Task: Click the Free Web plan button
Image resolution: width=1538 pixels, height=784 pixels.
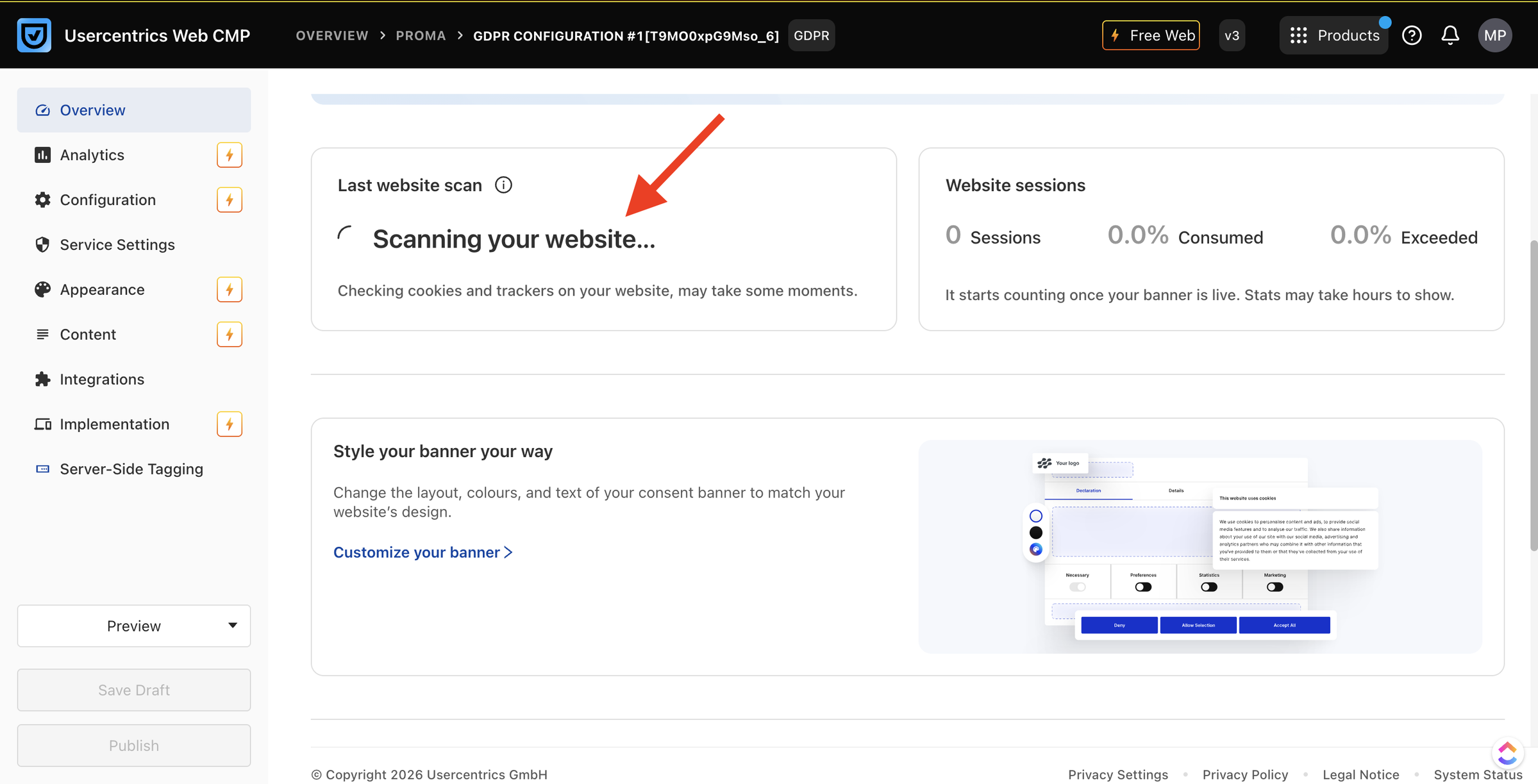Action: [1151, 35]
